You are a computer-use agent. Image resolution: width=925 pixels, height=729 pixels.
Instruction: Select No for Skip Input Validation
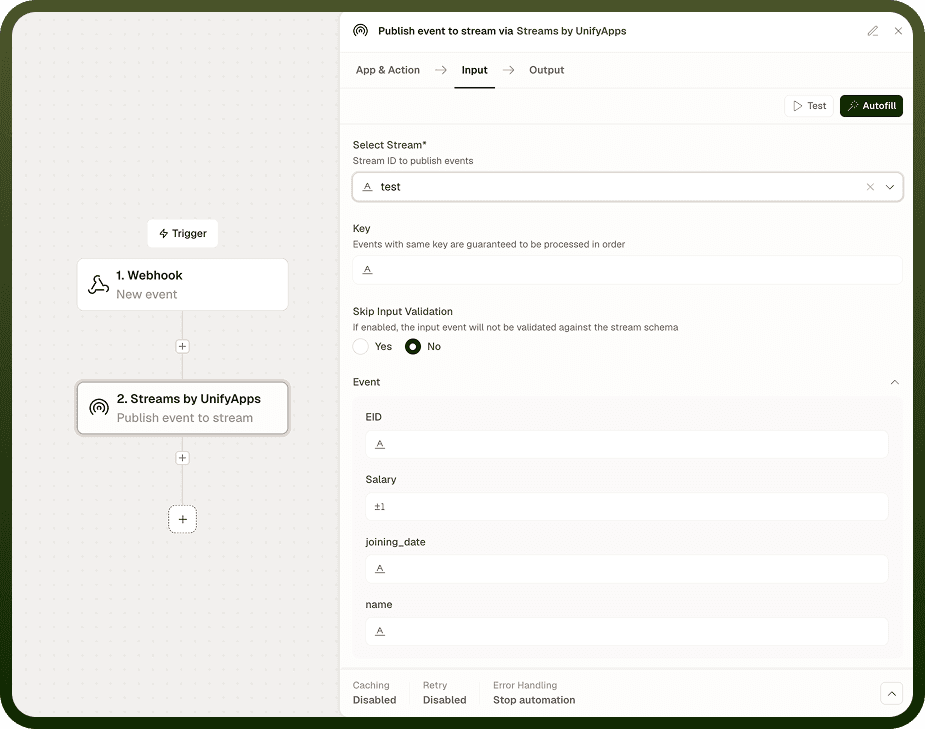[413, 346]
